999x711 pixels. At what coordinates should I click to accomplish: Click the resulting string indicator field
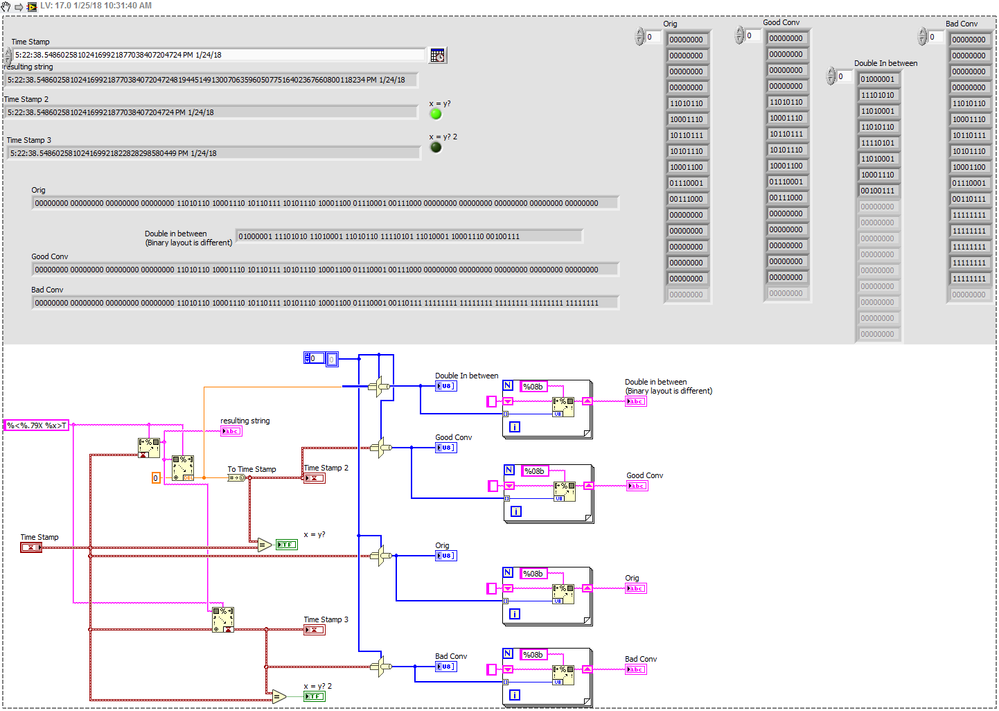(x=211, y=80)
